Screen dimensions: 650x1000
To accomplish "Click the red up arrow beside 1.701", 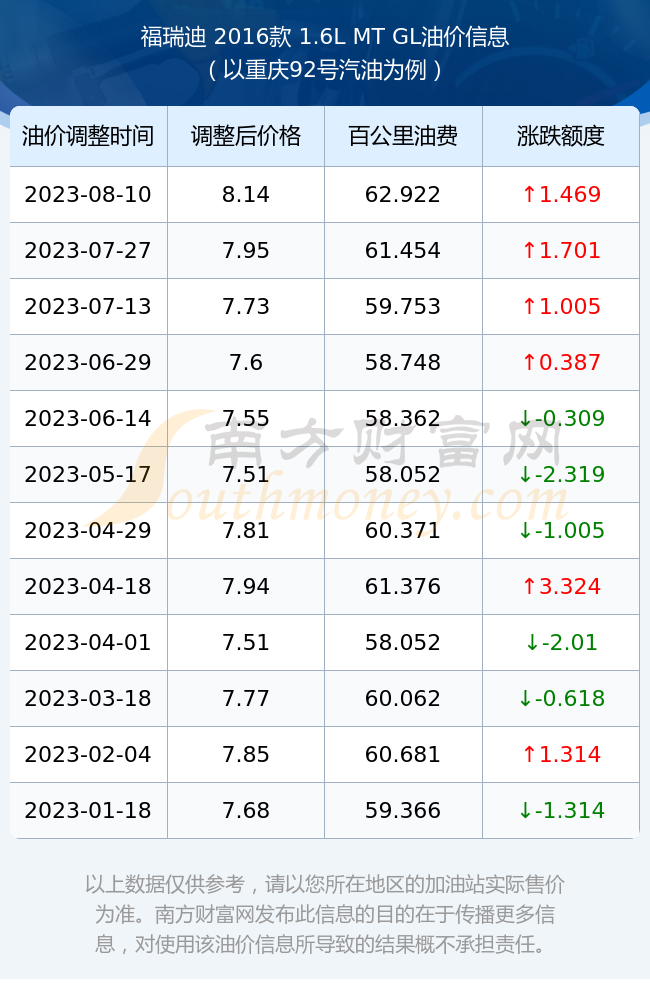I will [x=529, y=251].
